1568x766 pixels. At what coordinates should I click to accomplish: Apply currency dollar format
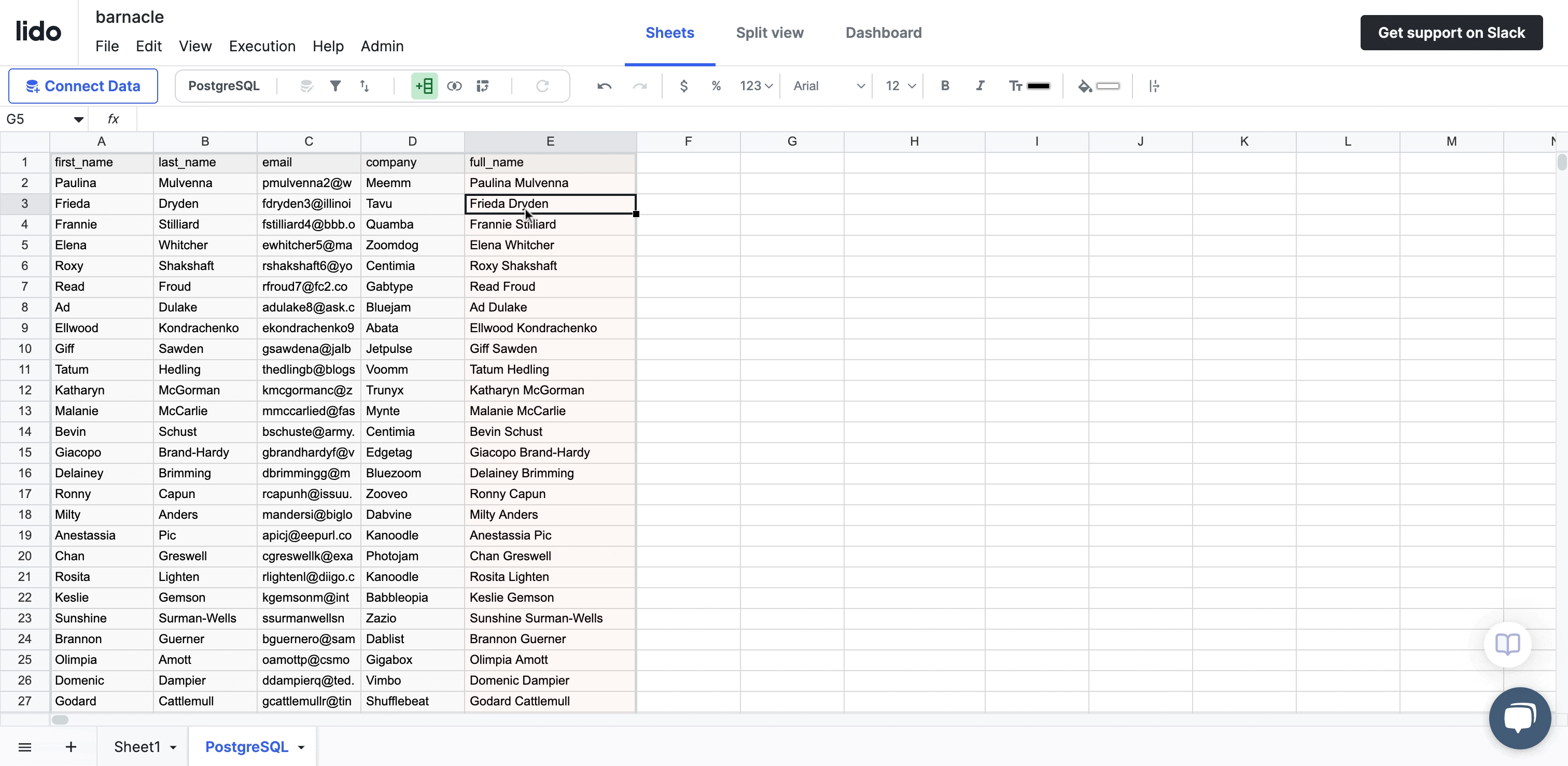tap(683, 86)
